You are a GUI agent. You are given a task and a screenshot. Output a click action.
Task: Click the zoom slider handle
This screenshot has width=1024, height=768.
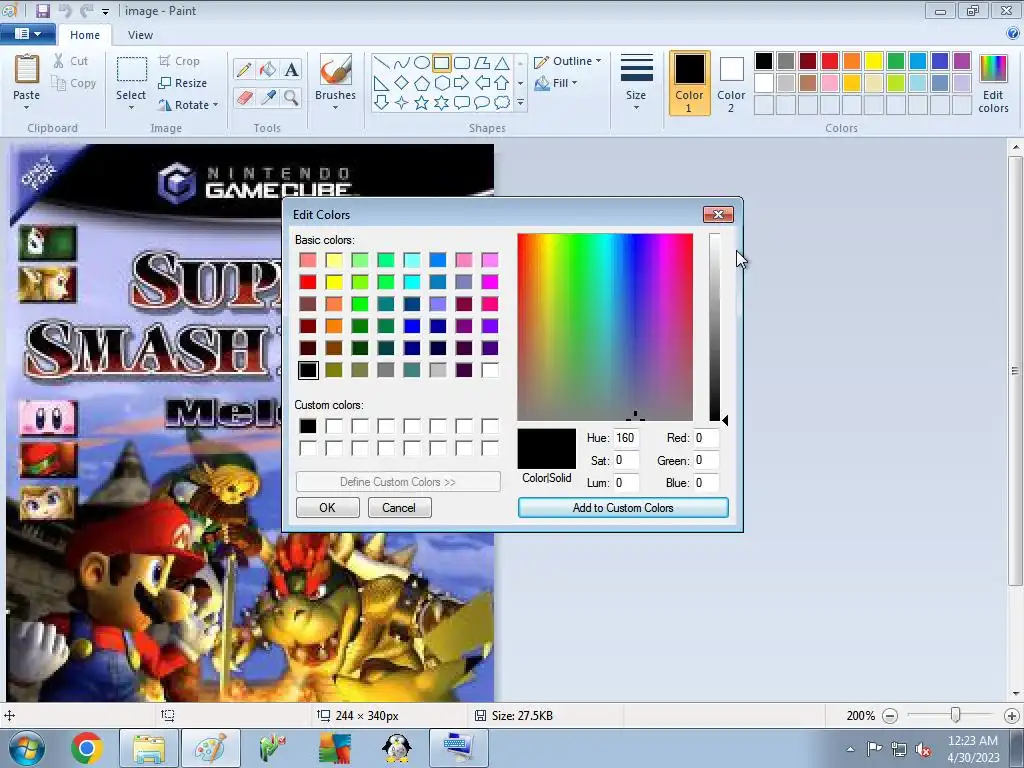955,715
